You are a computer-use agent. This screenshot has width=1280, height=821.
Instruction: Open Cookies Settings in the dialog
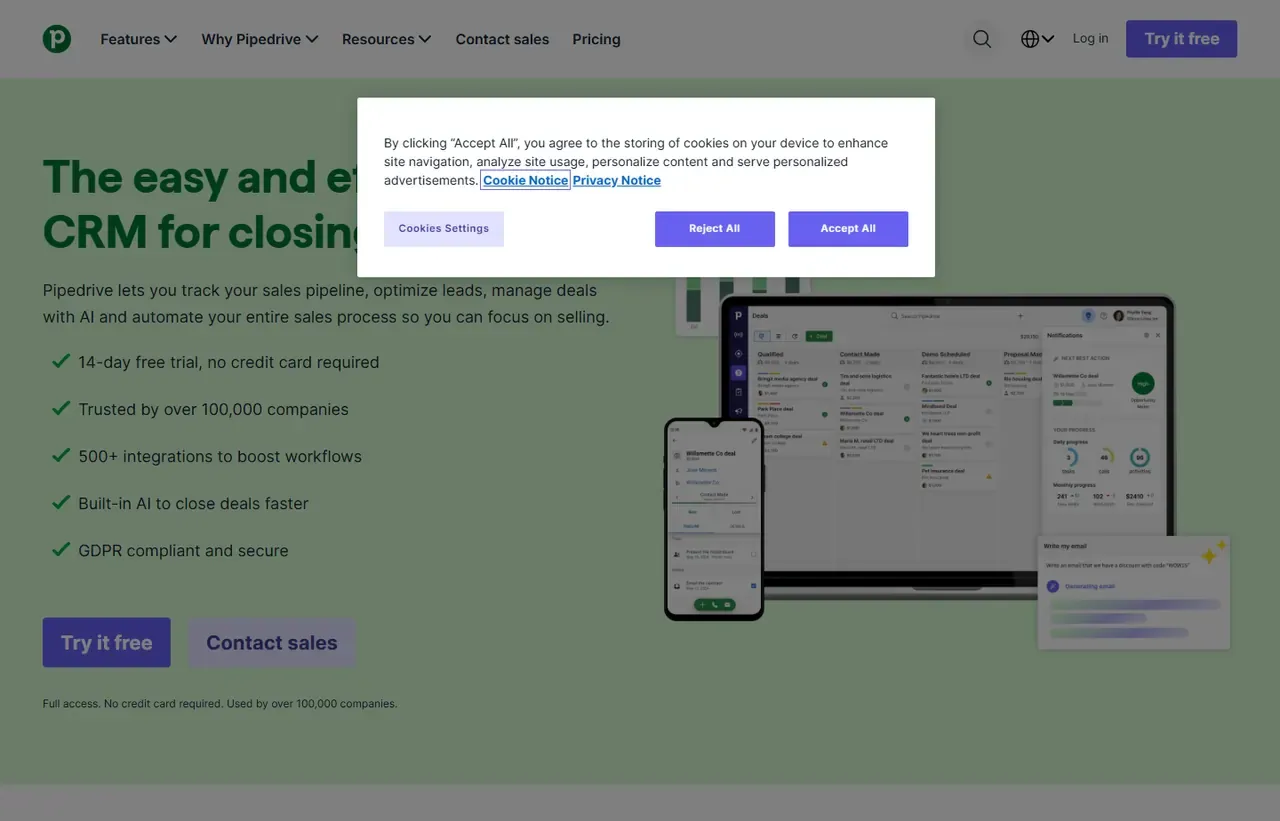[444, 229]
